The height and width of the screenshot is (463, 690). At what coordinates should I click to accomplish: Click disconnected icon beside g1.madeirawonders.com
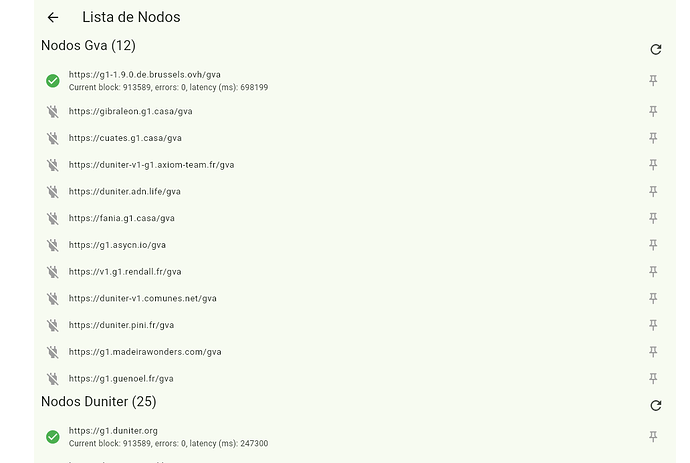click(x=53, y=352)
